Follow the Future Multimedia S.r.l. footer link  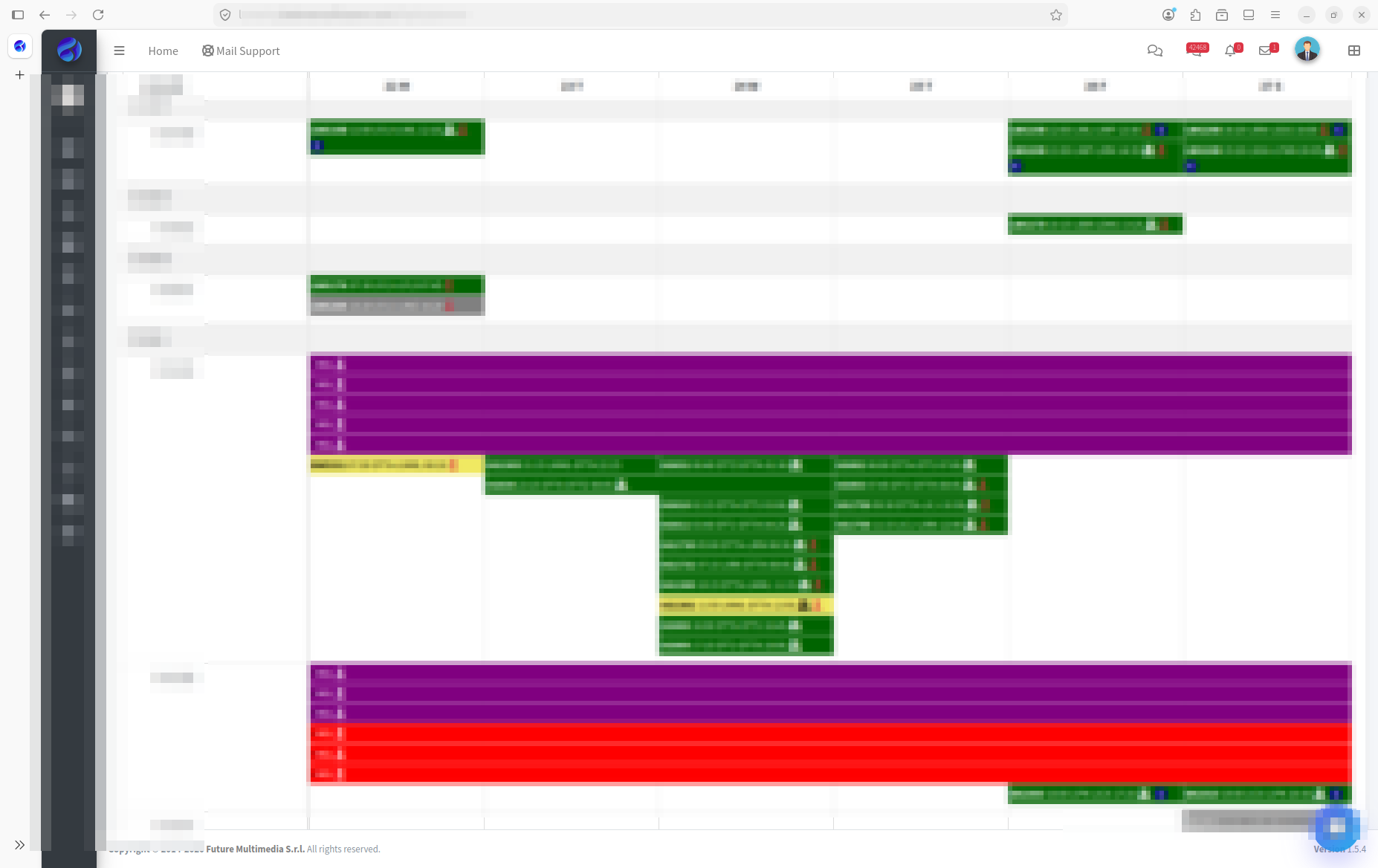click(255, 849)
